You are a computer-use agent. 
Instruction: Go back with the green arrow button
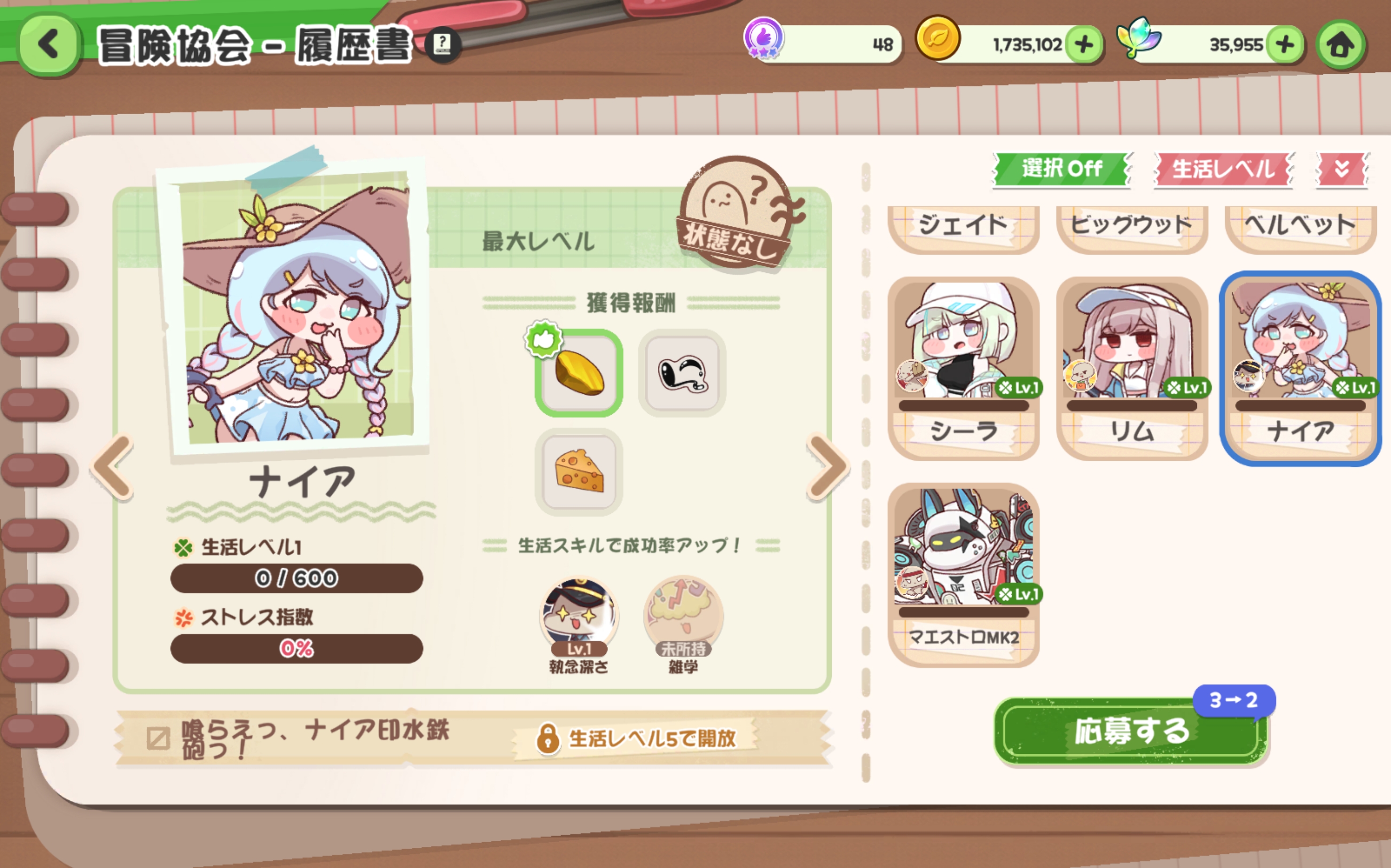48,46
